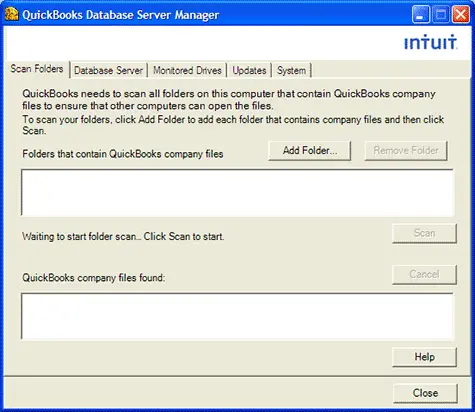Go to the Updates tab
Screen dimensions: 475x412
click(x=249, y=70)
